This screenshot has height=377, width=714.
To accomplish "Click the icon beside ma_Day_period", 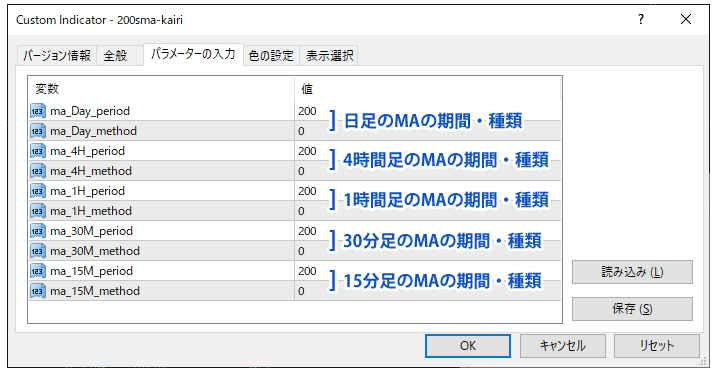I will (x=38, y=111).
